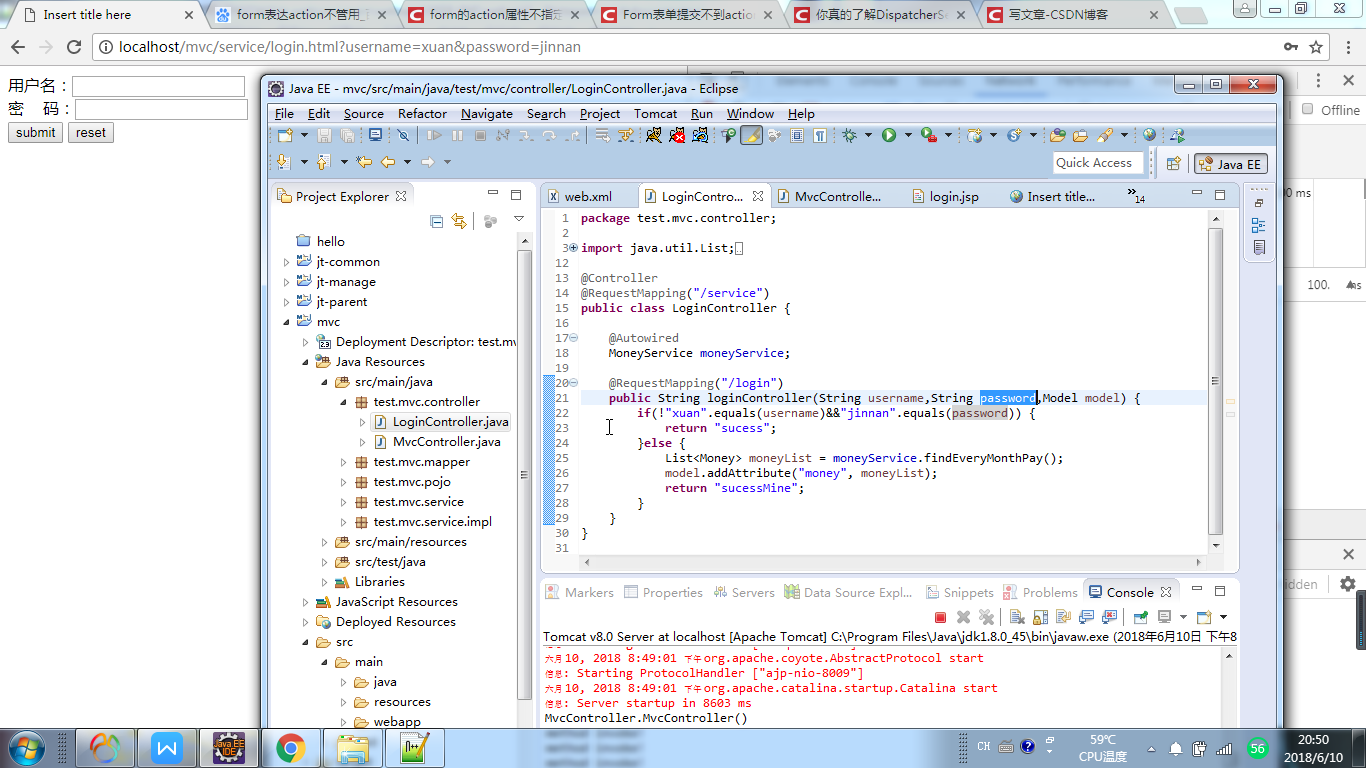The width and height of the screenshot is (1366, 768).
Task: Toggle Mark Occurrences highlighter icon
Action: 752,135
